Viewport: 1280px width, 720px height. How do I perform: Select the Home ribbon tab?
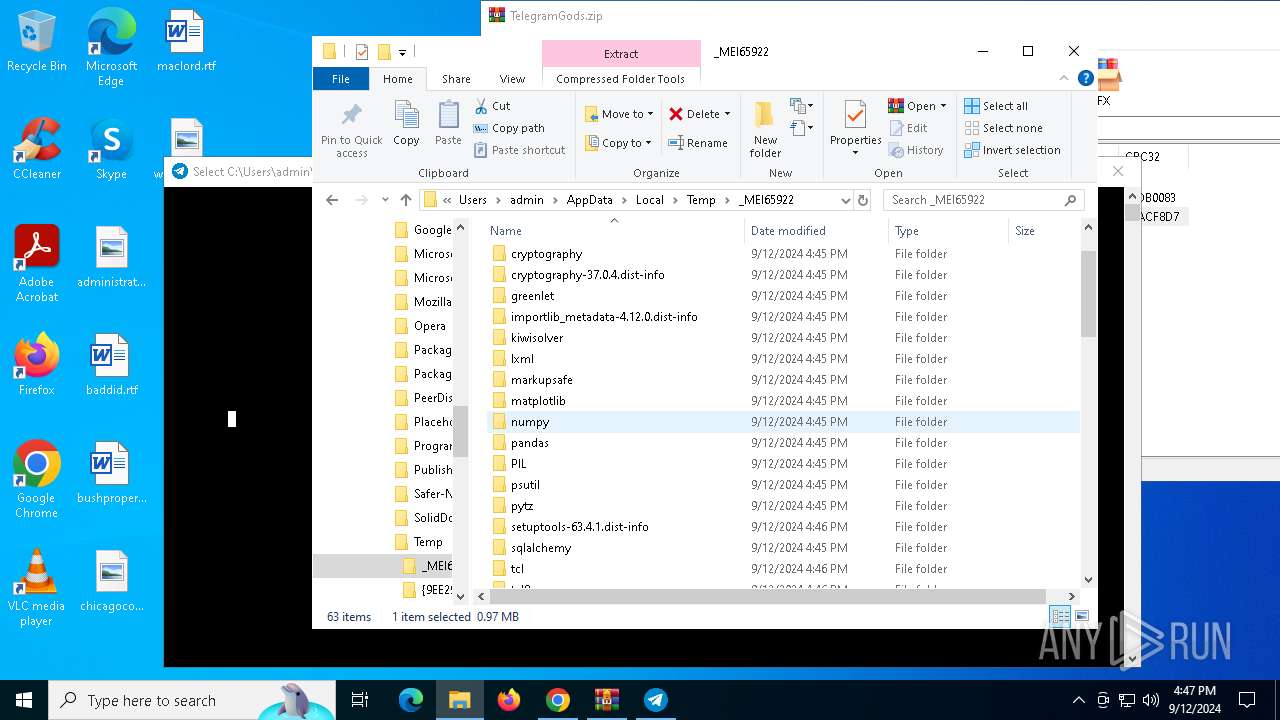coord(397,79)
